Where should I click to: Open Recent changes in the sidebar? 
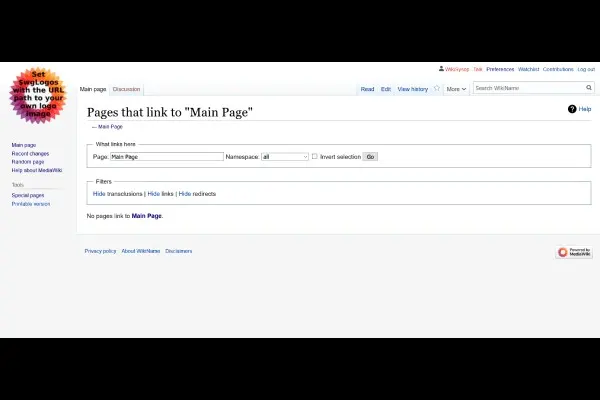point(30,154)
